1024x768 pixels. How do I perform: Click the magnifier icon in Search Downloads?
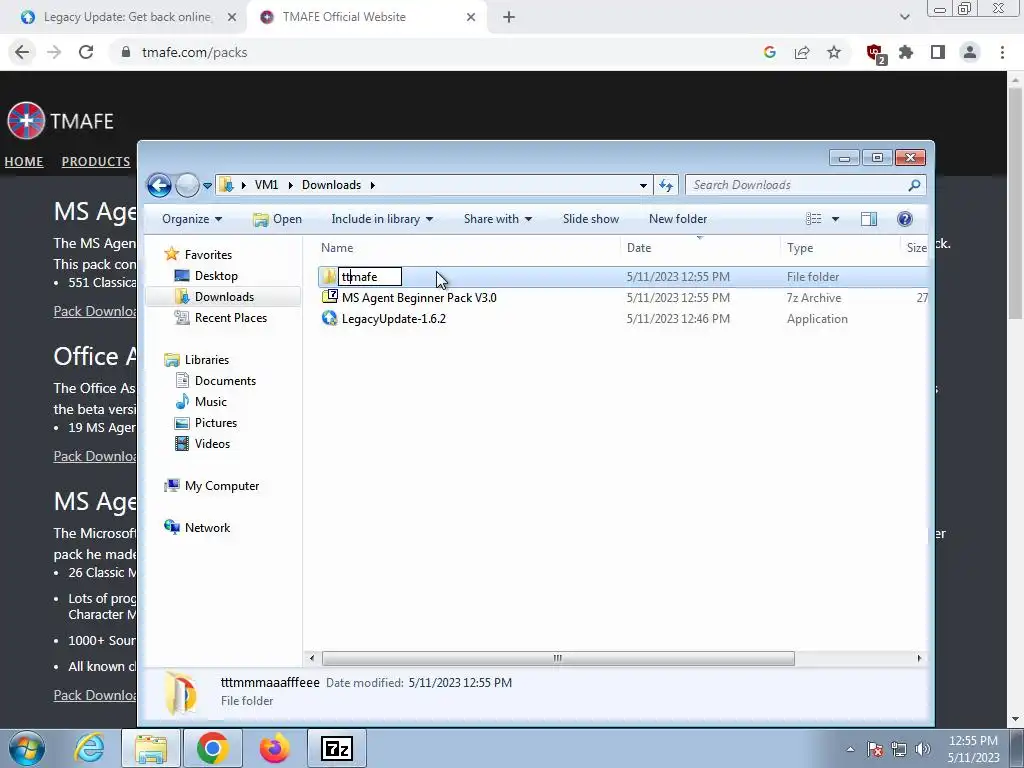point(914,185)
